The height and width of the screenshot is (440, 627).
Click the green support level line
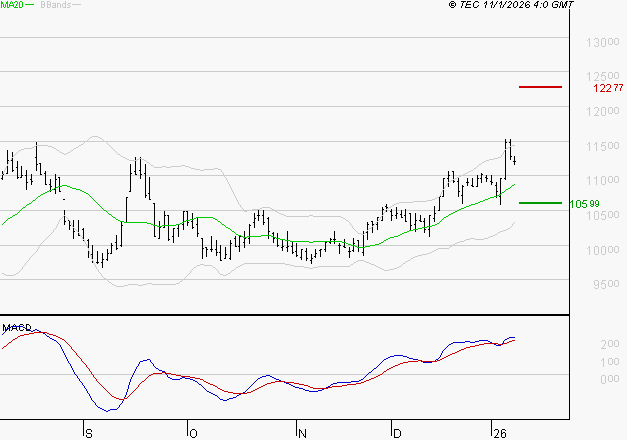[540, 203]
